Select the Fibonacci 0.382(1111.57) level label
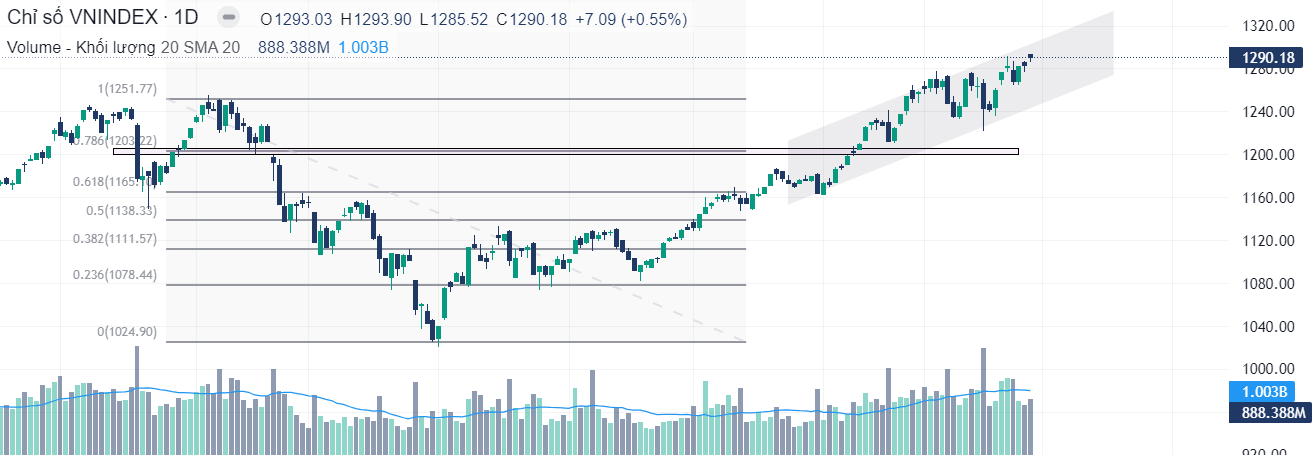This screenshot has height=455, width=1312. click(x=116, y=239)
